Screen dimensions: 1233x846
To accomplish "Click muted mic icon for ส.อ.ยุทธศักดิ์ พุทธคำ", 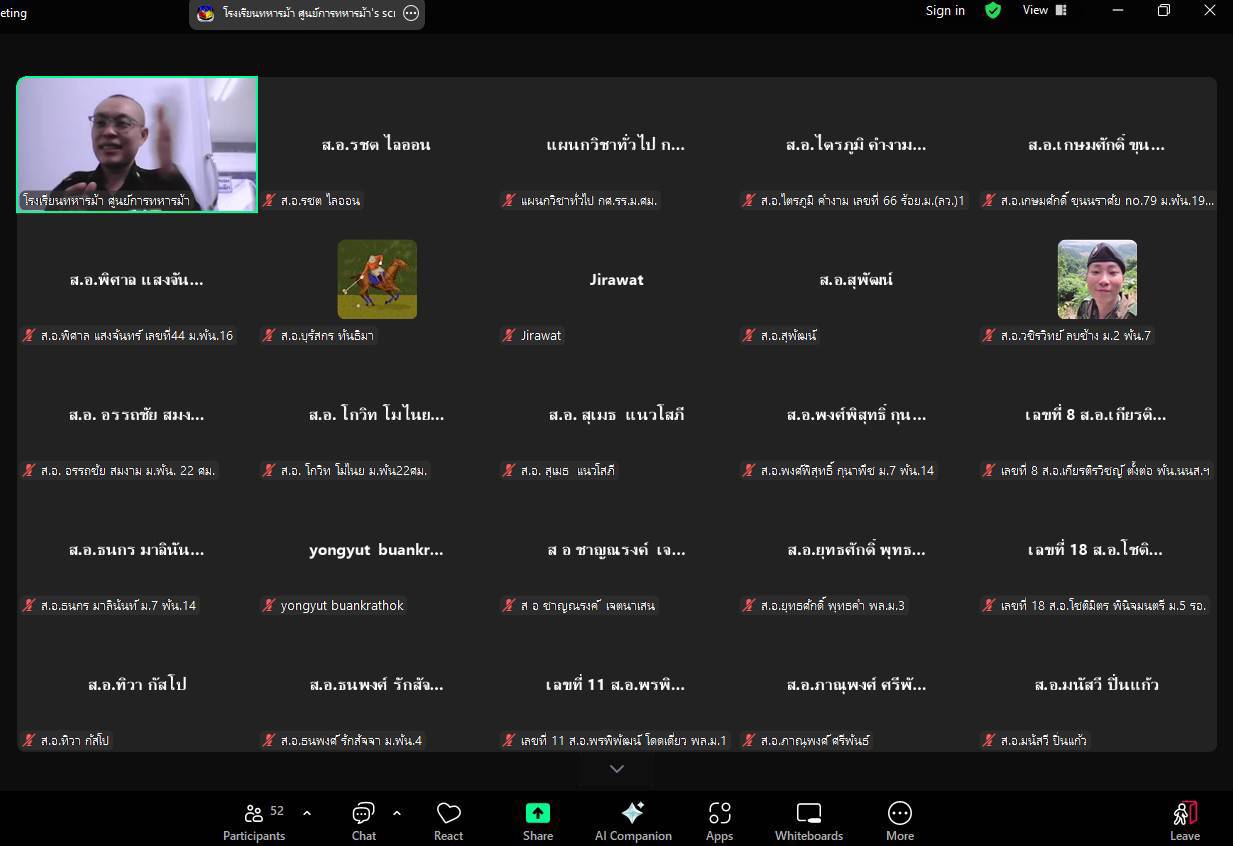I will coord(749,605).
